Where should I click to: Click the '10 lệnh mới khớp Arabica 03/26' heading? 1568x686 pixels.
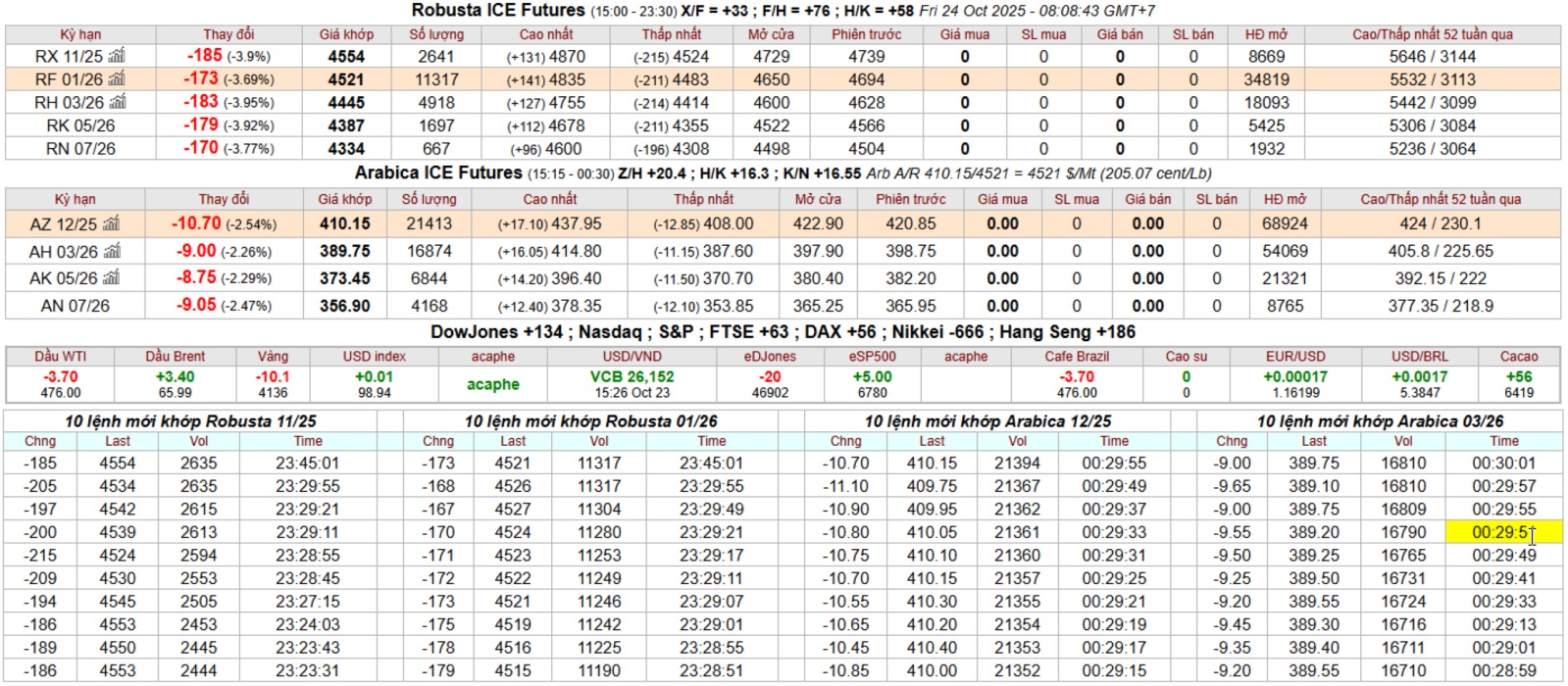coord(1380,421)
